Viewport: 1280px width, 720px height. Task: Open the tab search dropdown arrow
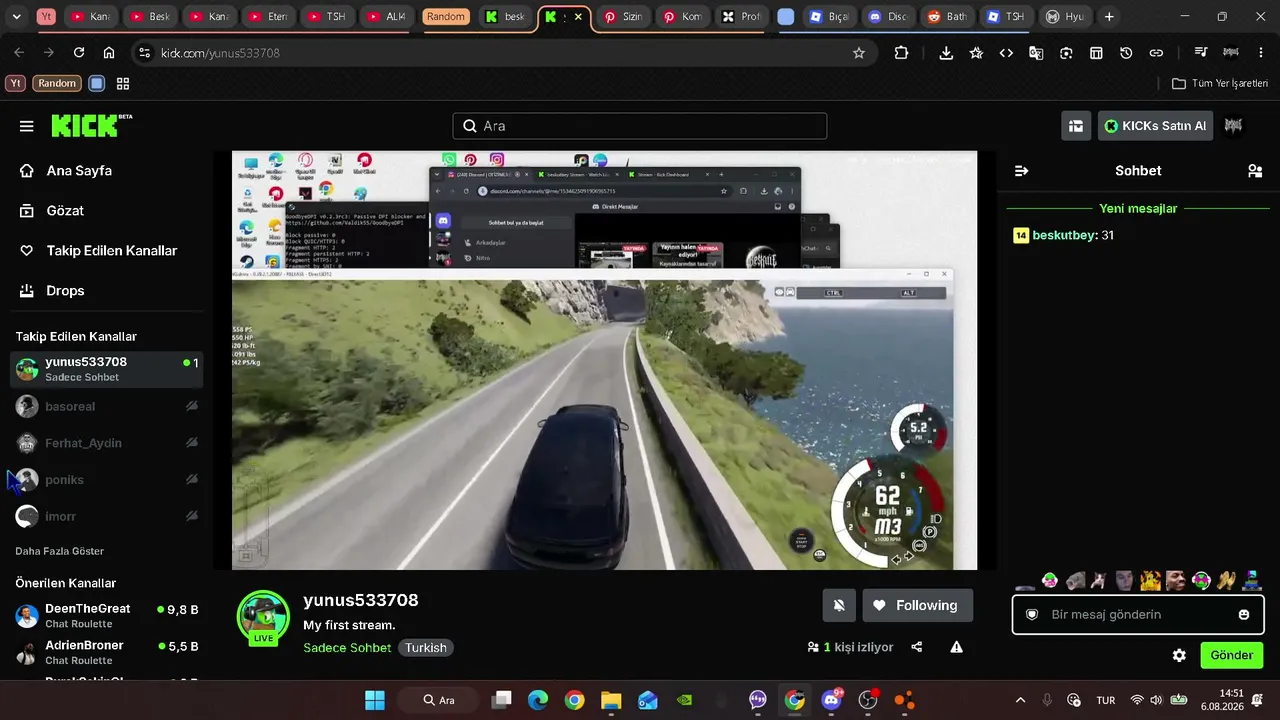pos(16,17)
